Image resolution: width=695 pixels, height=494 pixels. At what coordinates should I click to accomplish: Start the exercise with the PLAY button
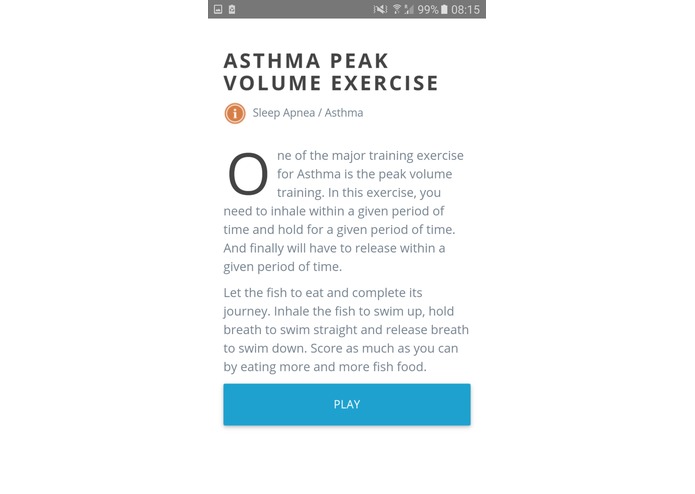(x=347, y=405)
